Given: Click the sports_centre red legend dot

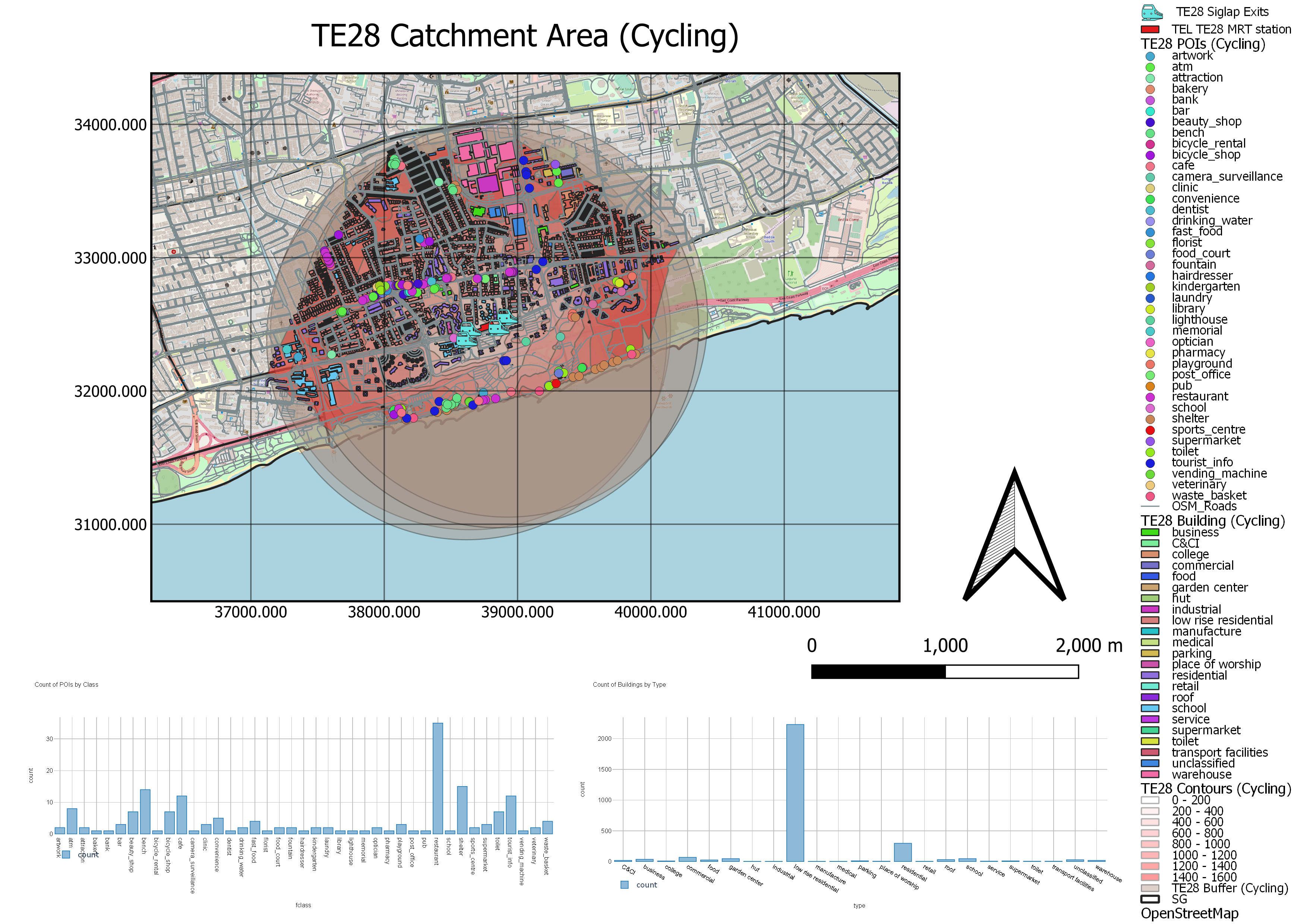Looking at the screenshot, I should (1150, 430).
